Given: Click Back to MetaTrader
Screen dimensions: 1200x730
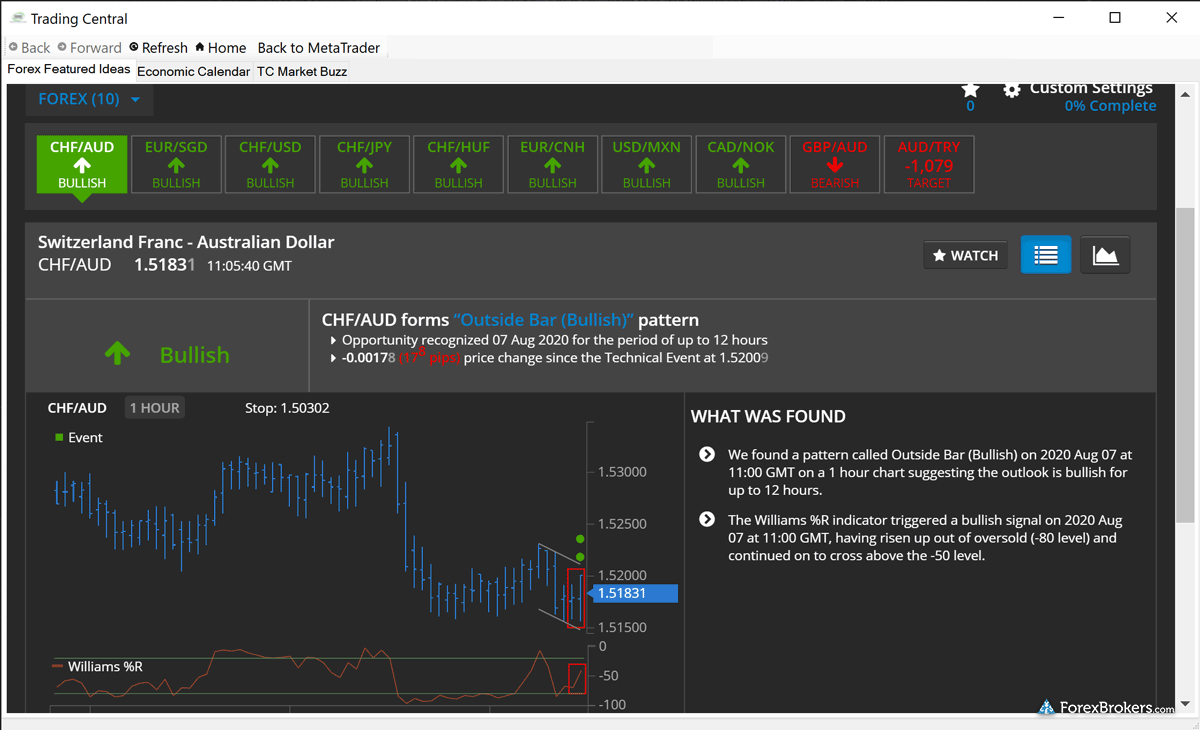Looking at the screenshot, I should (x=317, y=47).
